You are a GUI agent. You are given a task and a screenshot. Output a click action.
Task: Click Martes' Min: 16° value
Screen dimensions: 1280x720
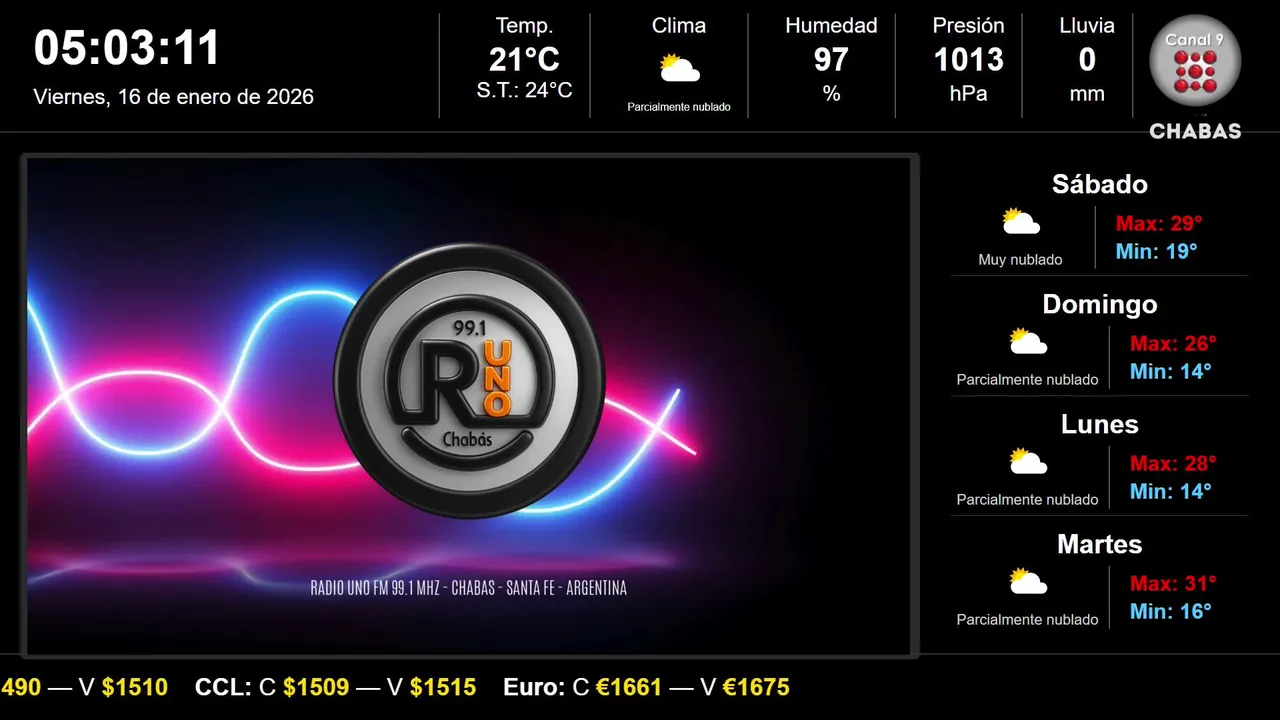(1171, 611)
